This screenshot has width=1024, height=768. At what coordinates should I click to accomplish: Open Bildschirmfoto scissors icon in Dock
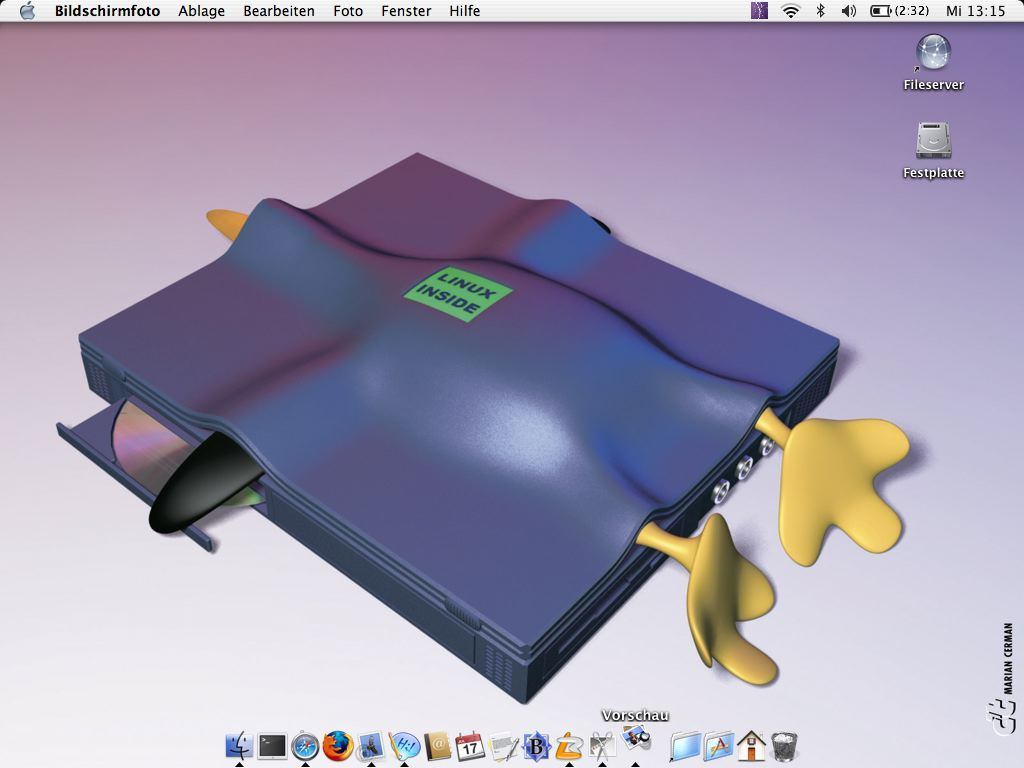pos(602,746)
